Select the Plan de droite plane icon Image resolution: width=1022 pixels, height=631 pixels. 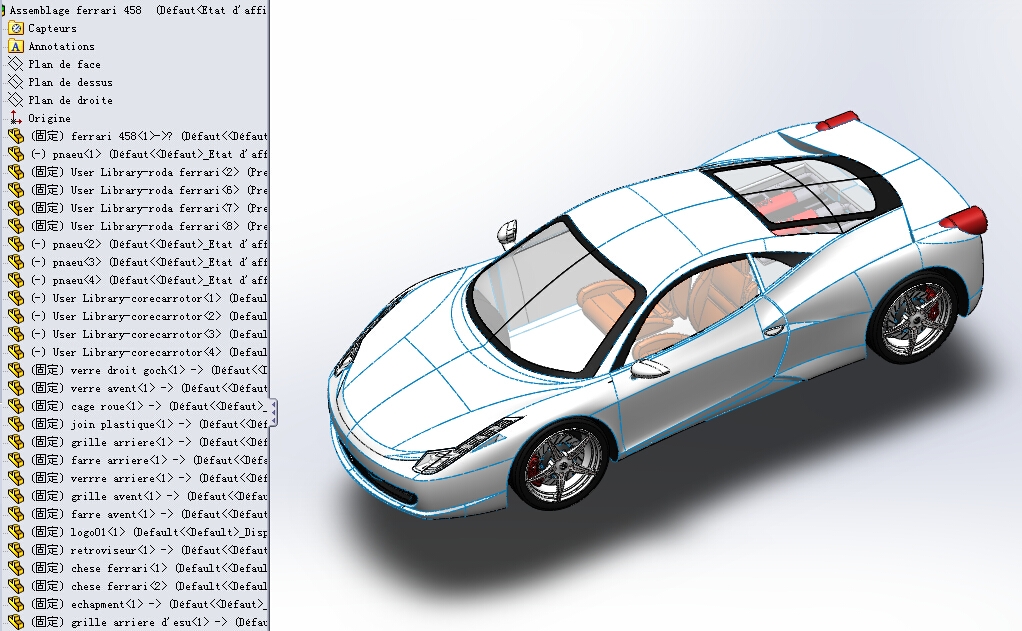coord(16,100)
